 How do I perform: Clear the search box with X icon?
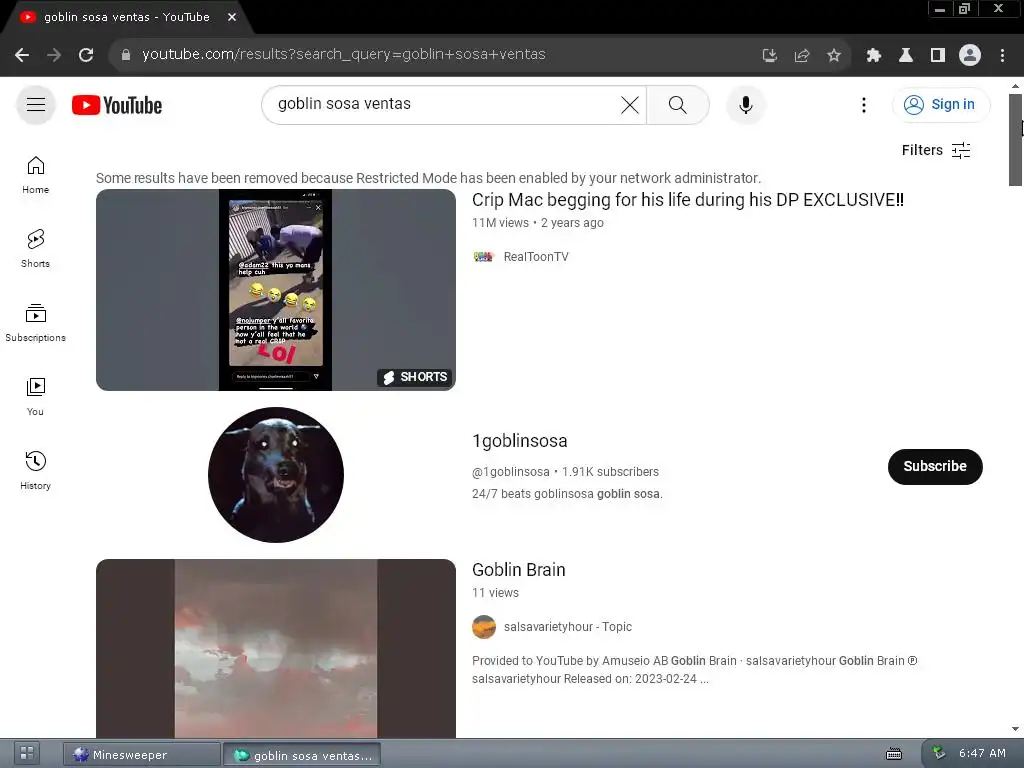click(x=630, y=104)
